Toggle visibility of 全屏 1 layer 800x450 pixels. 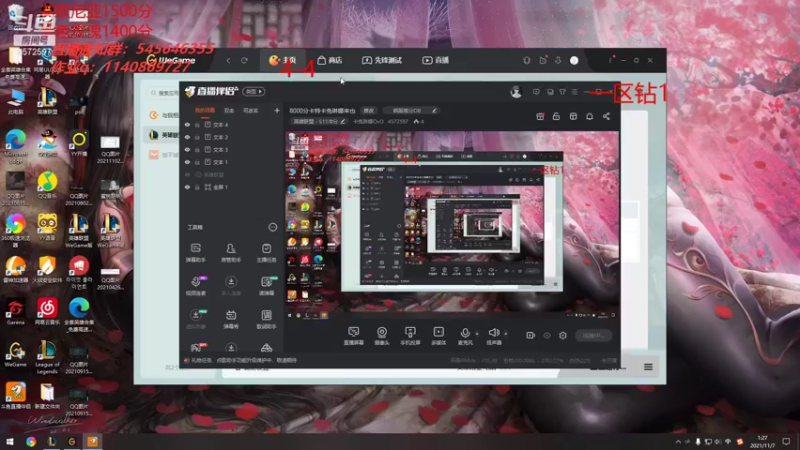[x=187, y=187]
